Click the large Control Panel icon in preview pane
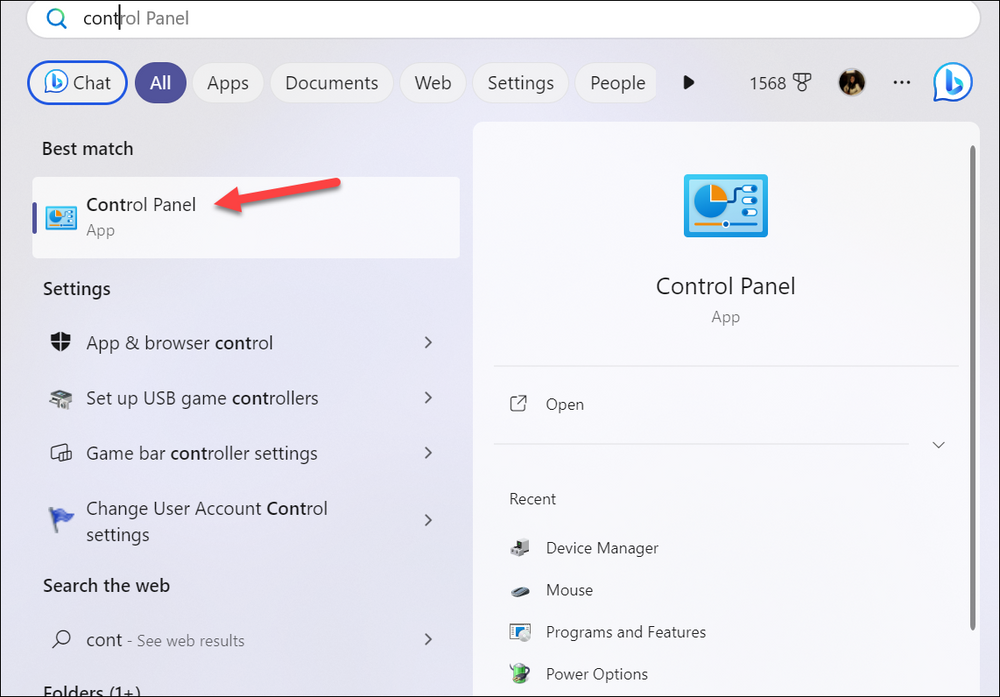The image size is (1000, 697). [726, 205]
